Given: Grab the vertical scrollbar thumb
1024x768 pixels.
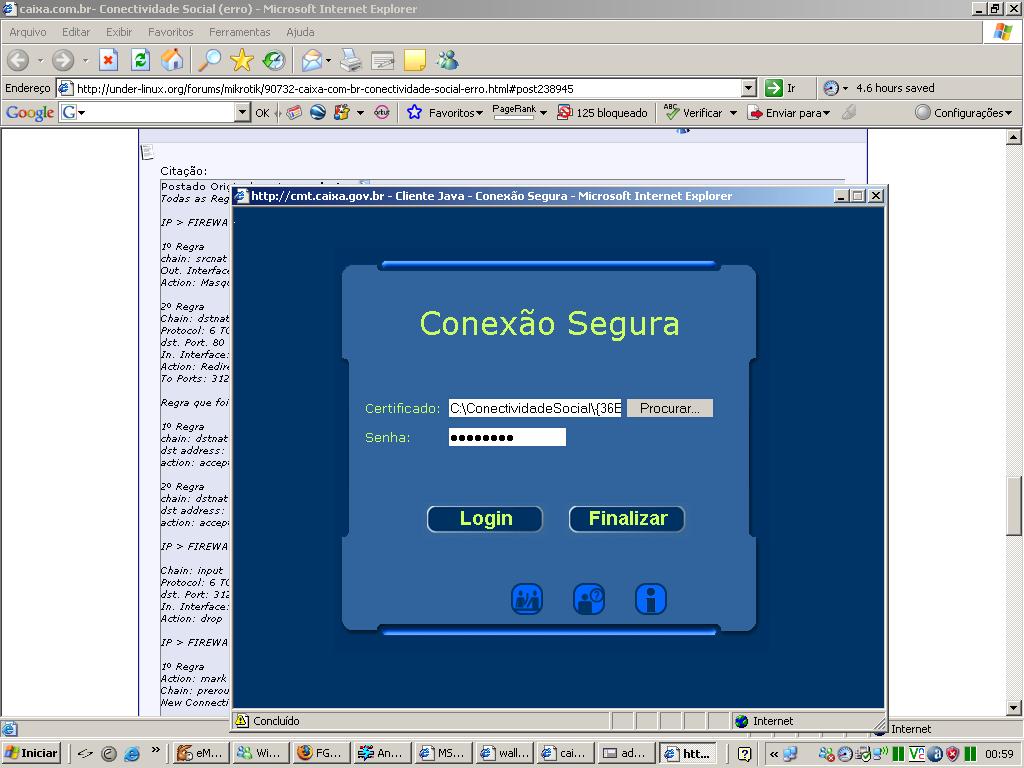Looking at the screenshot, I should pyautogui.click(x=1014, y=506).
